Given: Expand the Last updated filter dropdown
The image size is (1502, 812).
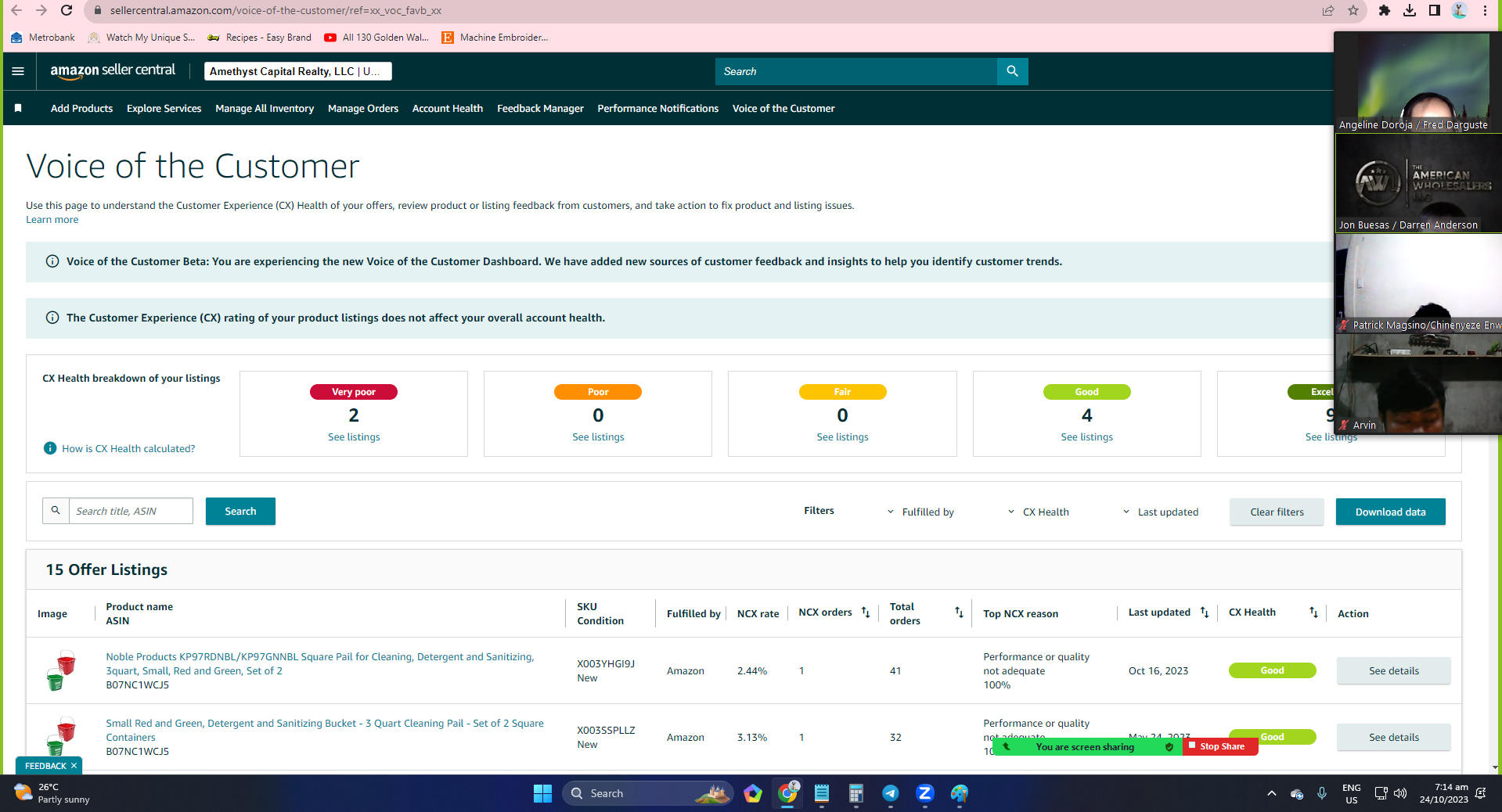Looking at the screenshot, I should [x=1161, y=512].
